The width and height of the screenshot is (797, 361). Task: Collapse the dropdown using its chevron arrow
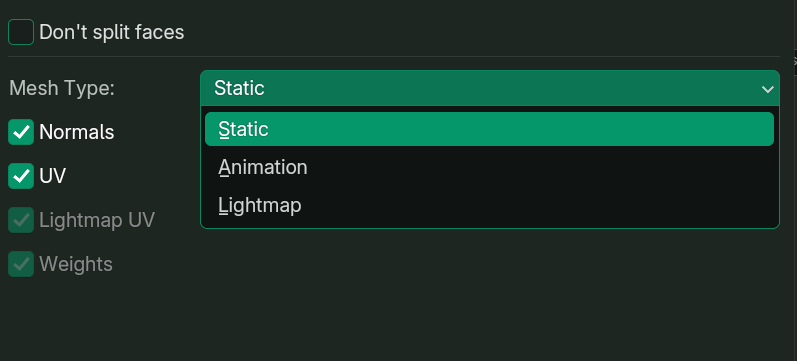click(x=767, y=89)
